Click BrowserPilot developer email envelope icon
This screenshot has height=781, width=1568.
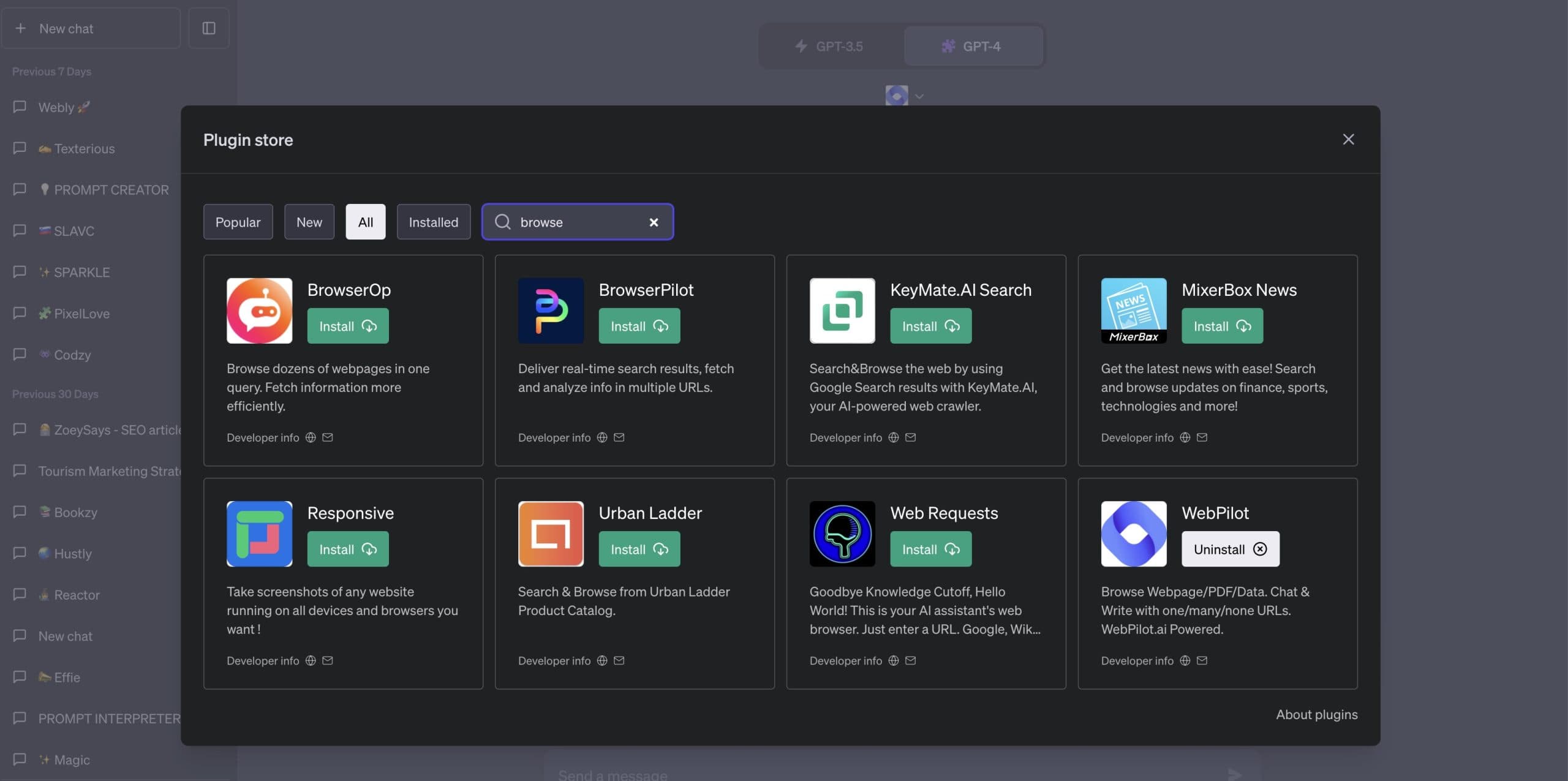619,437
